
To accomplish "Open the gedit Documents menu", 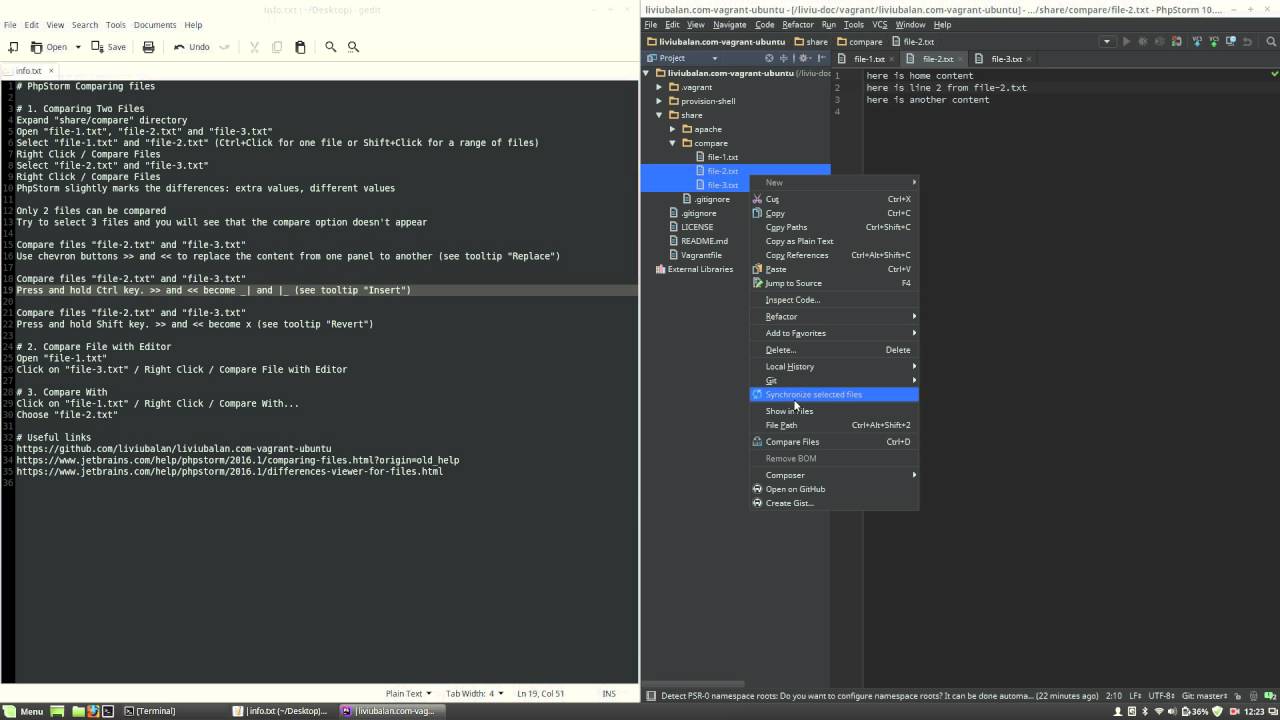I will [155, 25].
